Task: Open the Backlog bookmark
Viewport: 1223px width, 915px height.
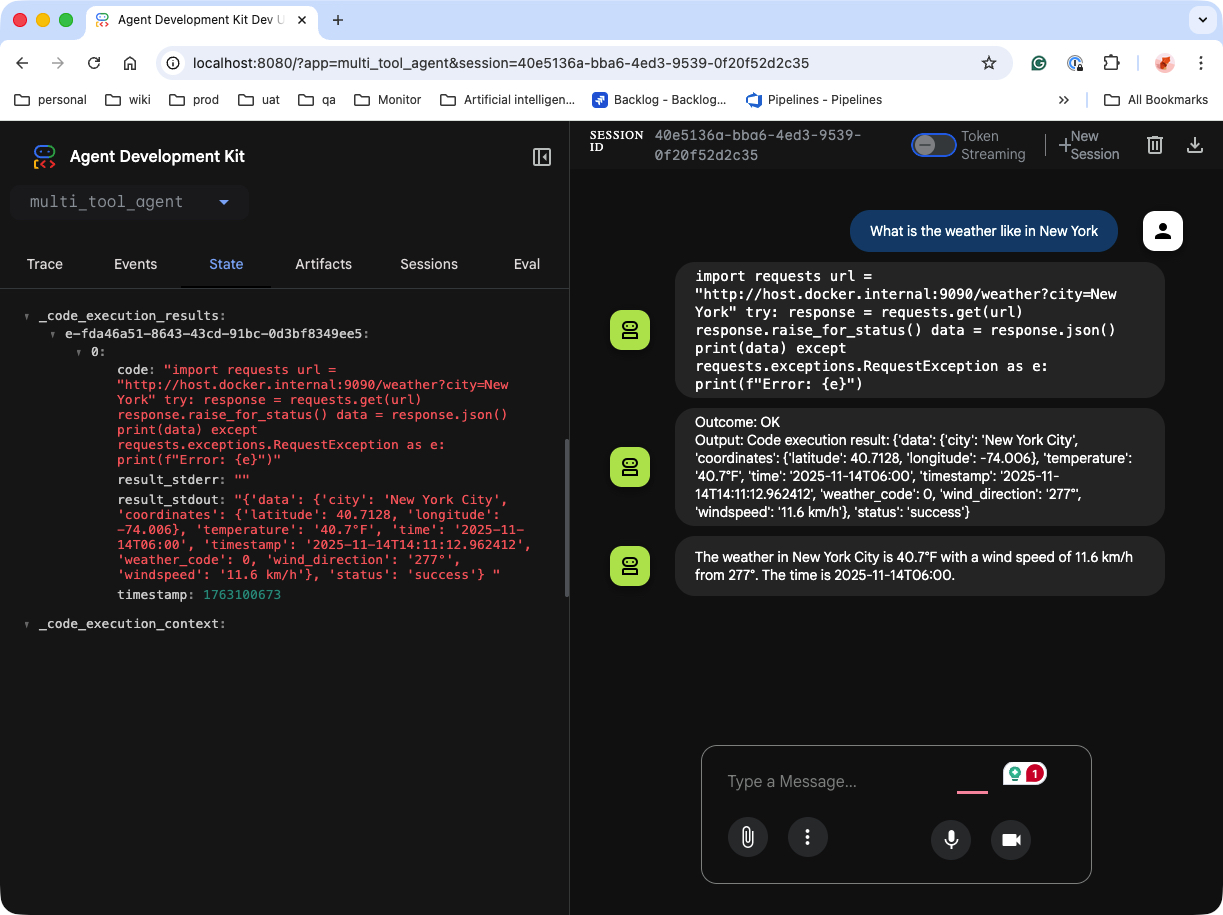Action: click(x=660, y=100)
